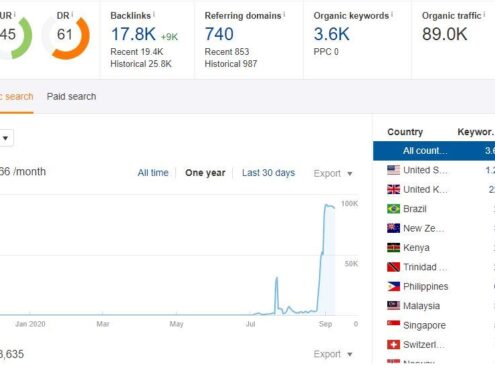Click the Switzerland flag icon
The height and width of the screenshot is (370, 495).
click(x=393, y=344)
